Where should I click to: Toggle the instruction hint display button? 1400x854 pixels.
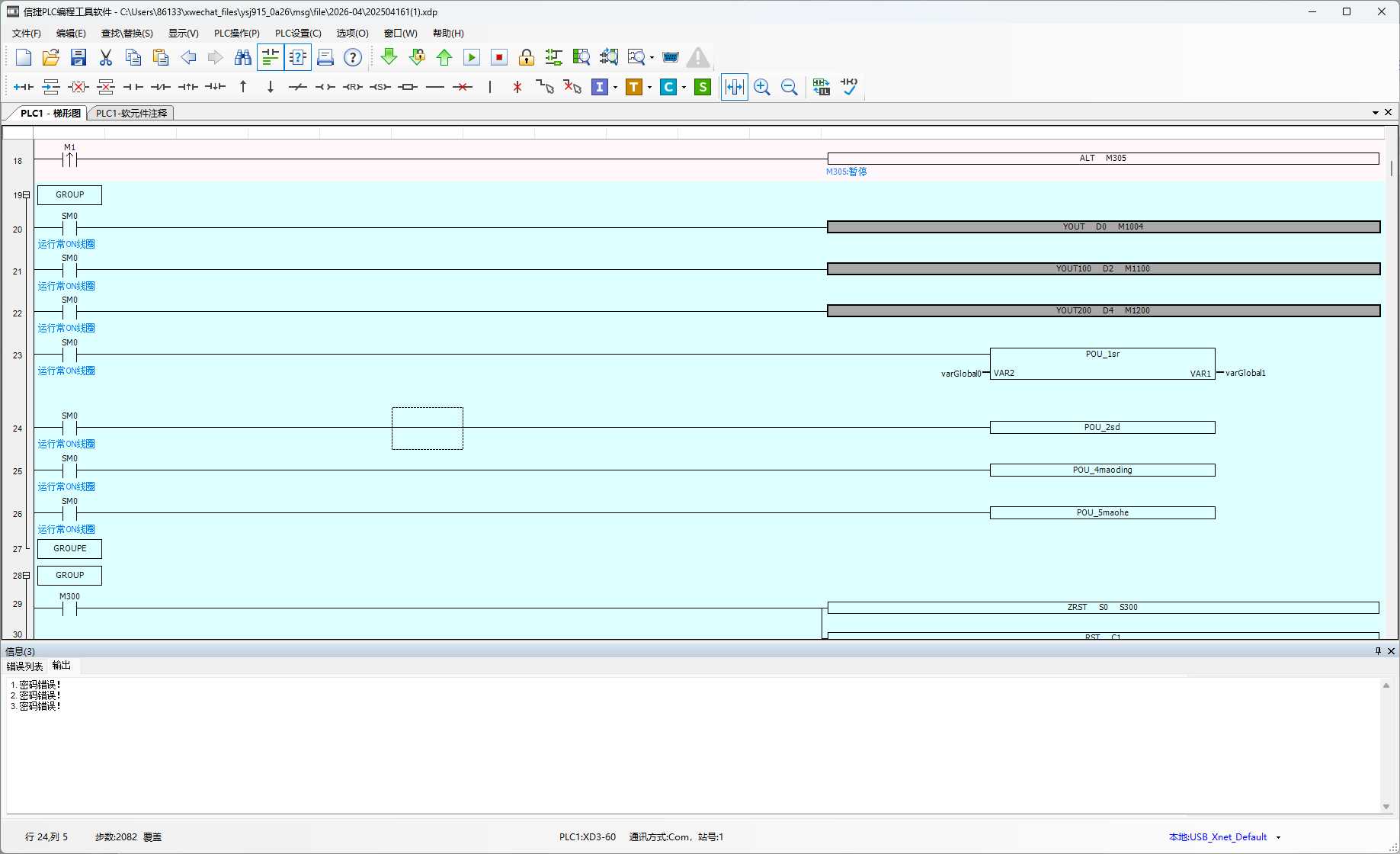coord(298,57)
